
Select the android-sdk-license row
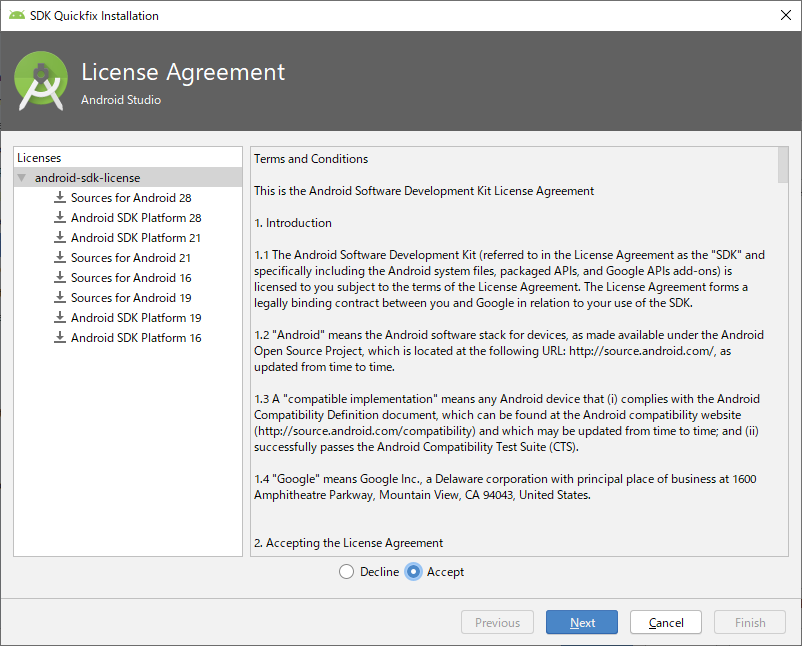128,177
